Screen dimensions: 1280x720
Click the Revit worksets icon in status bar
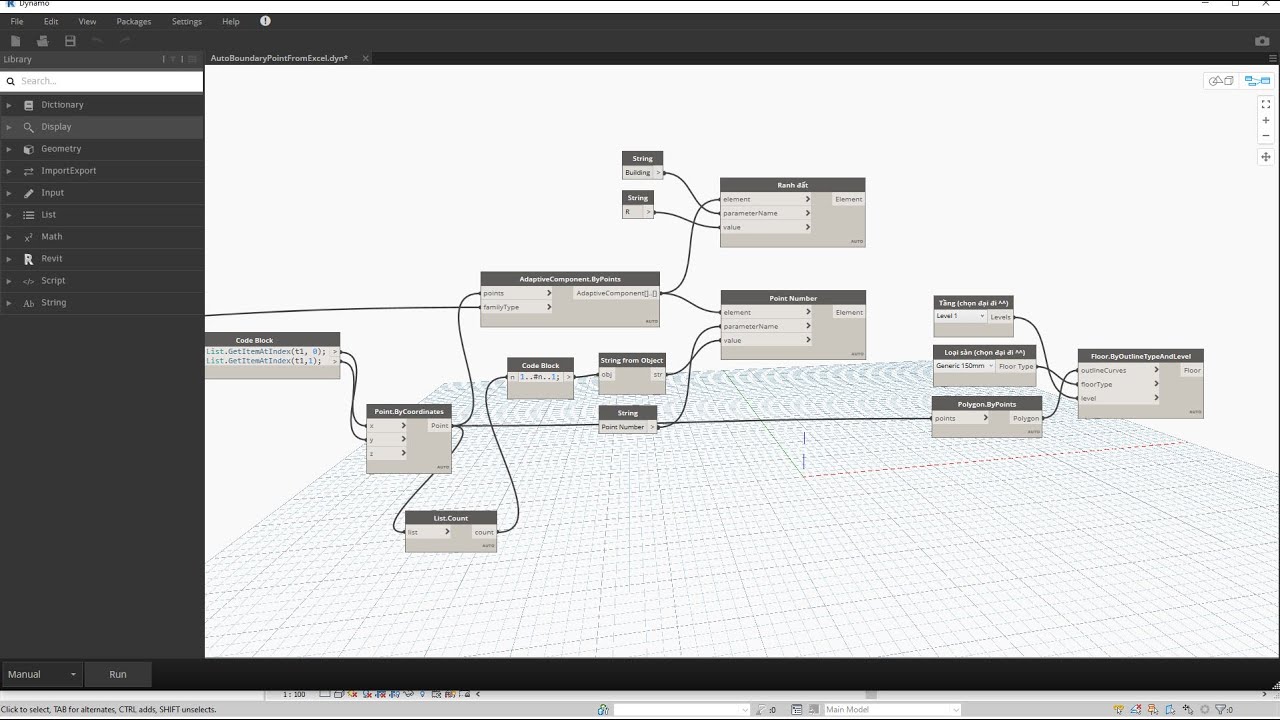point(603,709)
